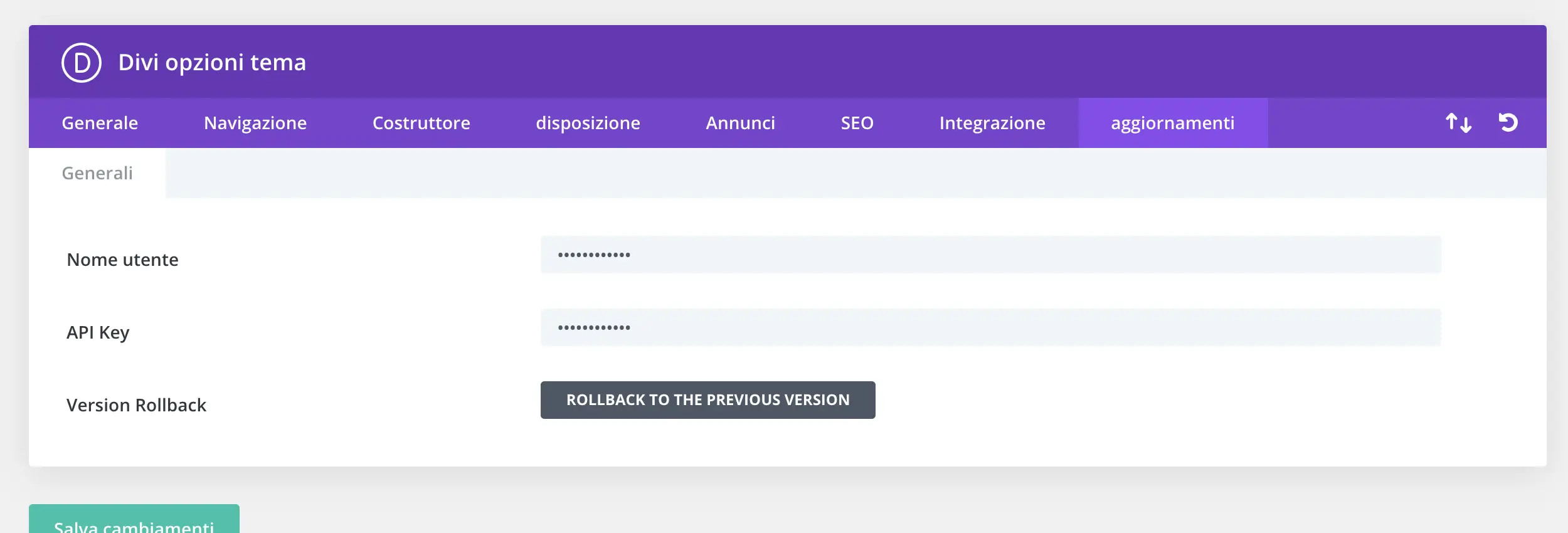Screen dimensions: 1568x533
Task: Focus the Nome utente input field
Action: pos(990,255)
